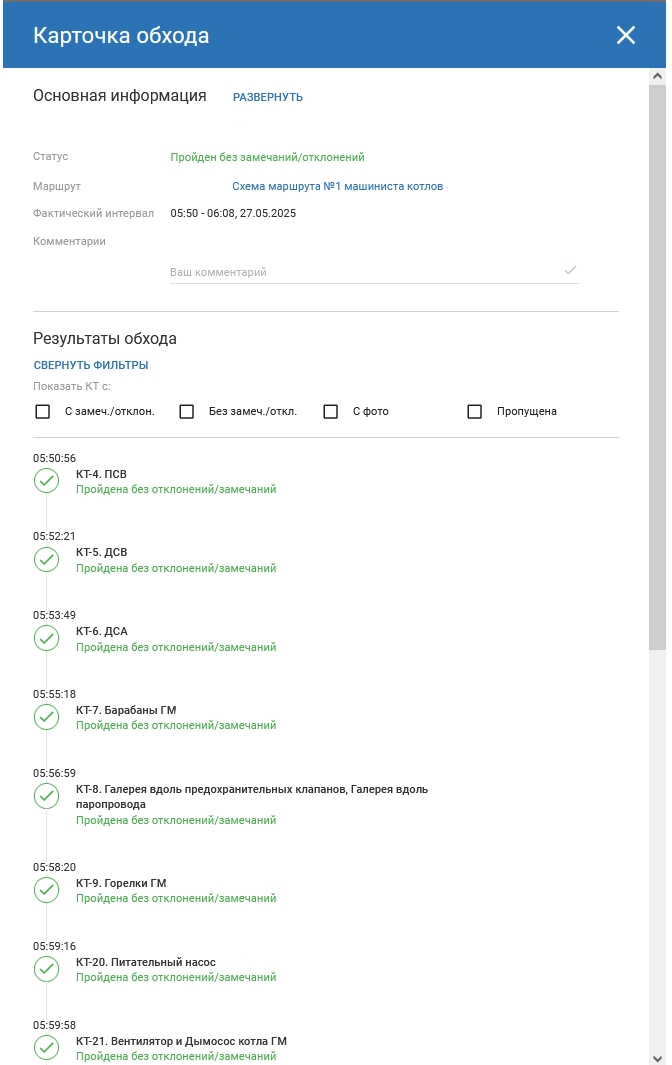Click the status icon for КТ-7. Барабаны ГМ
The height and width of the screenshot is (1065, 672).
tap(46, 717)
